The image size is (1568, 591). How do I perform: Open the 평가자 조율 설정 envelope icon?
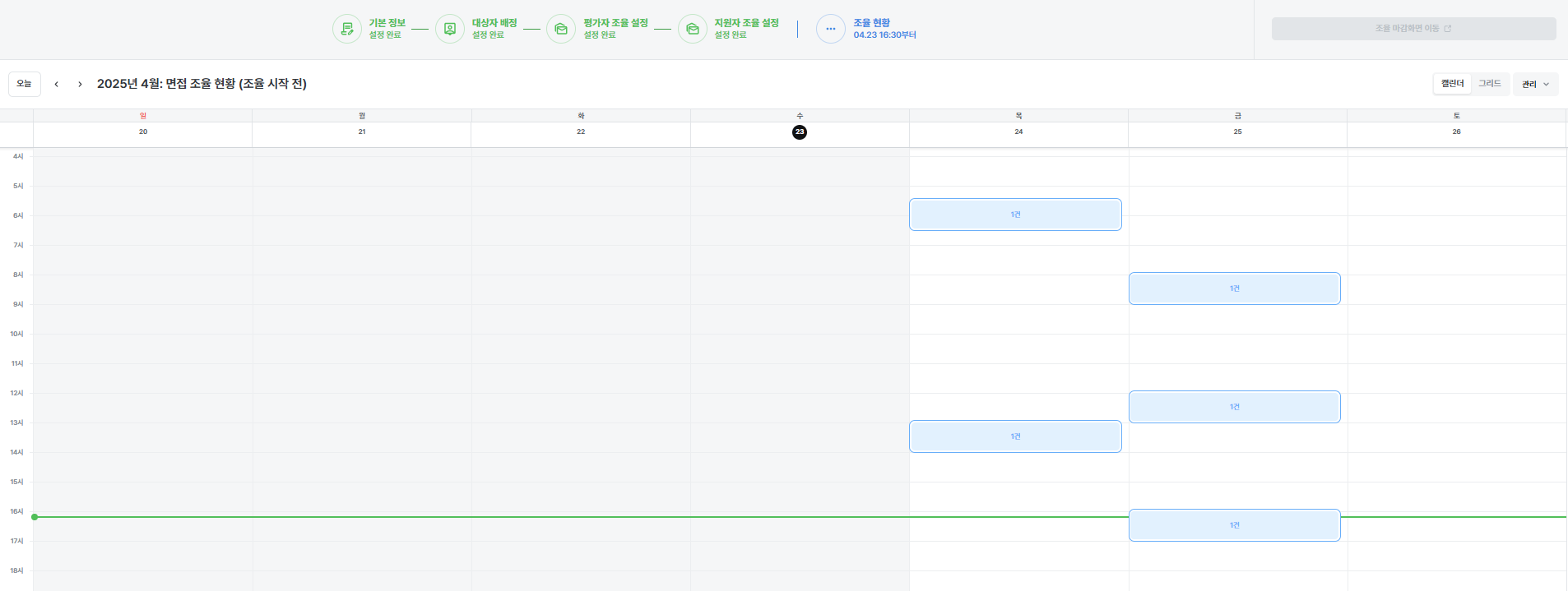click(x=561, y=29)
